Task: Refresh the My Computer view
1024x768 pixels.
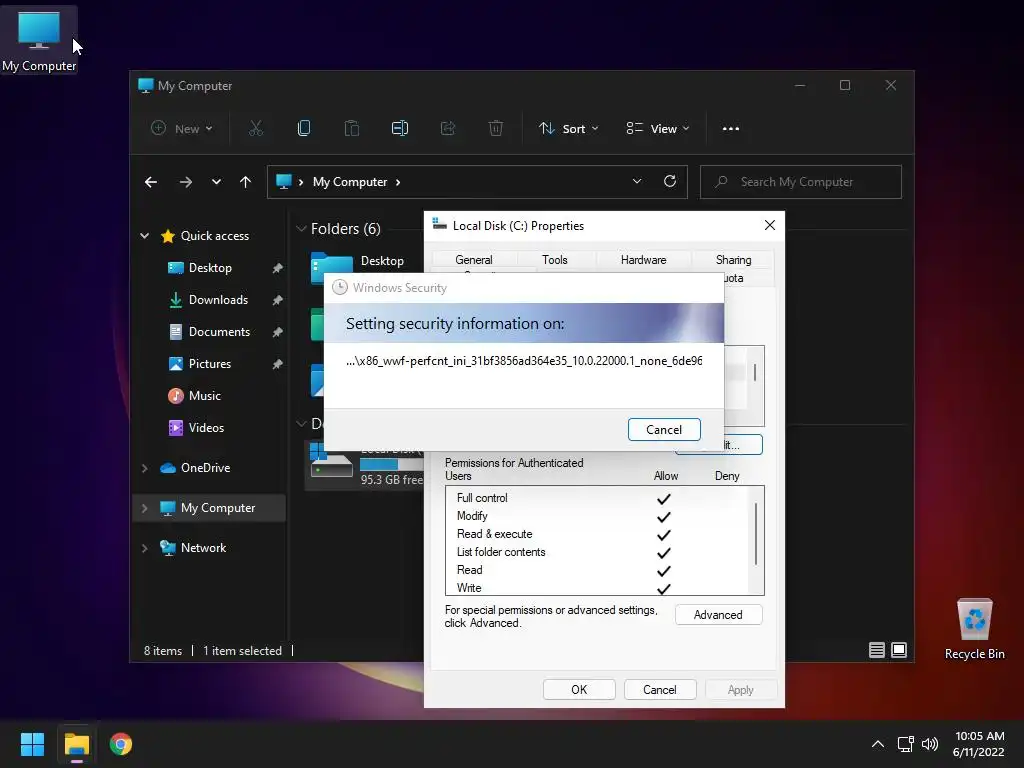Action: (669, 182)
